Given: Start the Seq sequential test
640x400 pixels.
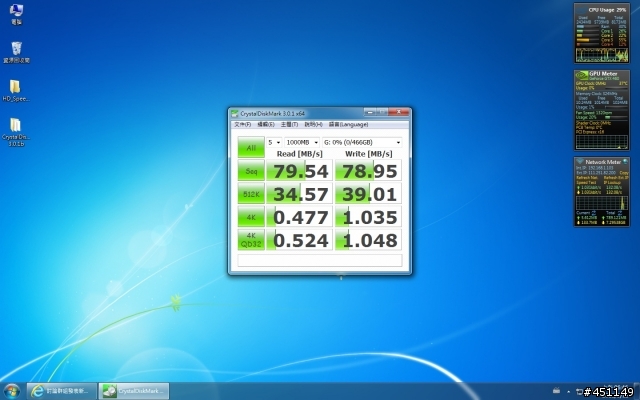Looking at the screenshot, I should pyautogui.click(x=251, y=171).
